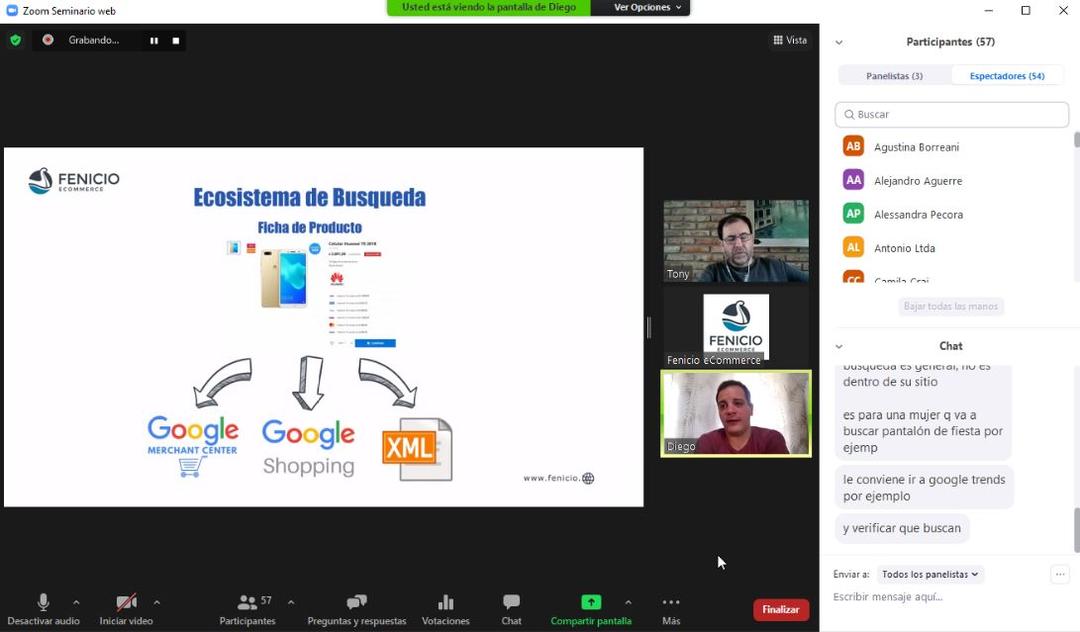Viewport: 1080px width, 632px height.
Task: Click the Chat icon in toolbar
Action: click(x=511, y=602)
